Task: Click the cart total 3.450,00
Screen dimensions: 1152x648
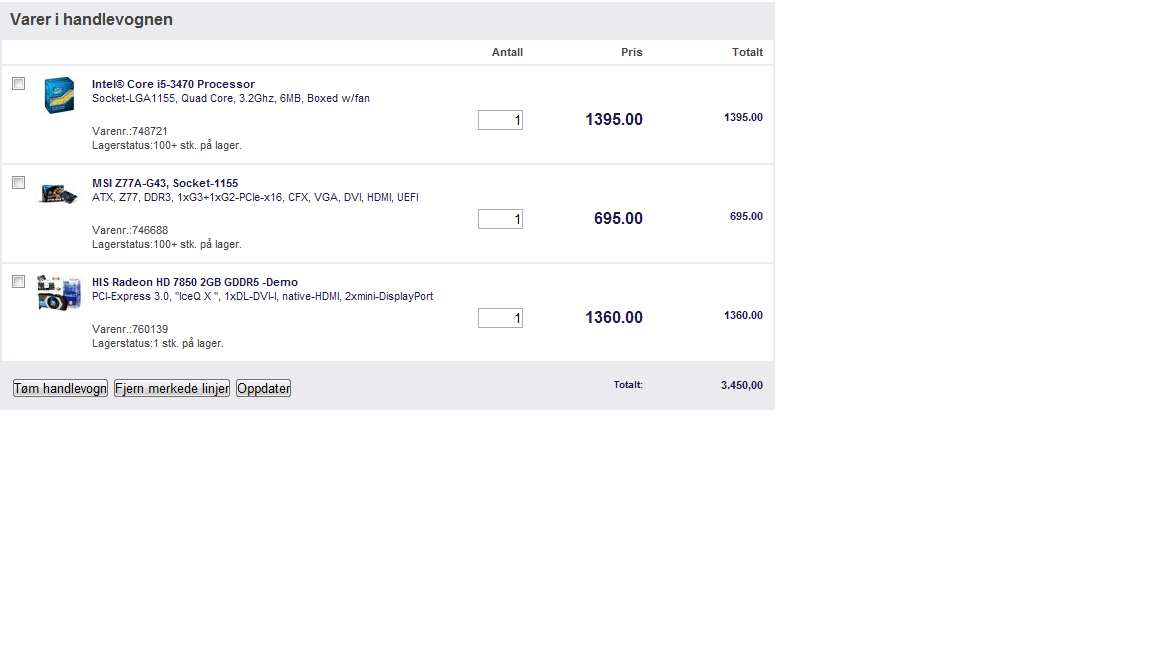Action: click(x=741, y=385)
